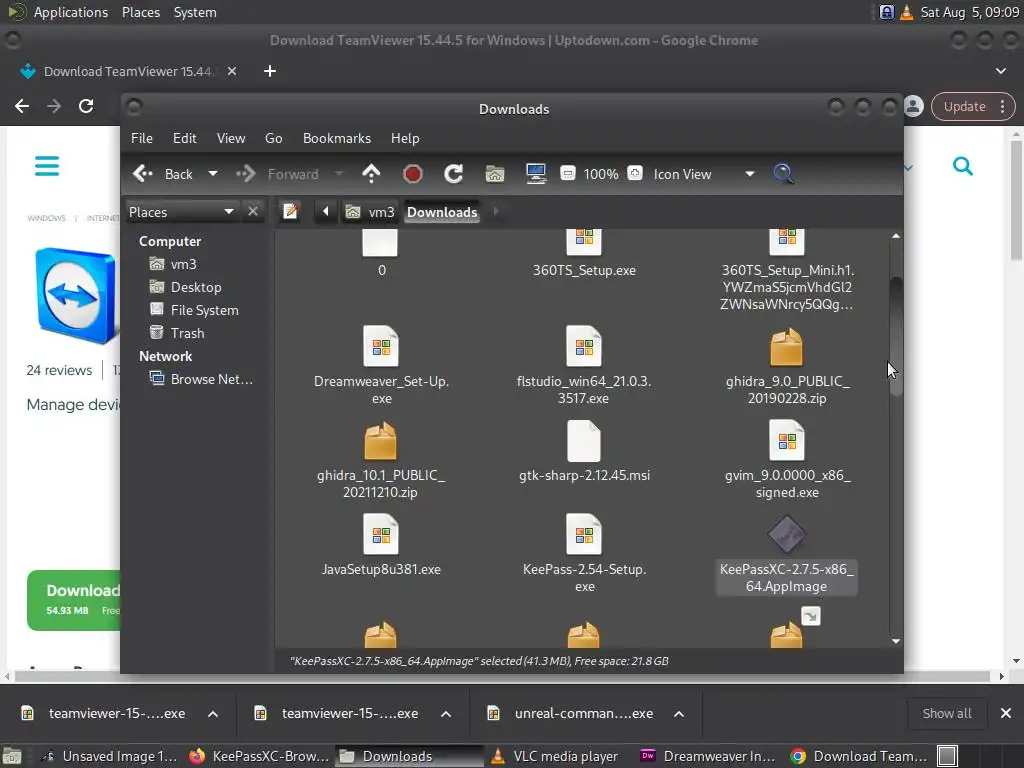The width and height of the screenshot is (1024, 768).
Task: Click the 360TS_Setup_Mini file name
Action: coord(787,287)
